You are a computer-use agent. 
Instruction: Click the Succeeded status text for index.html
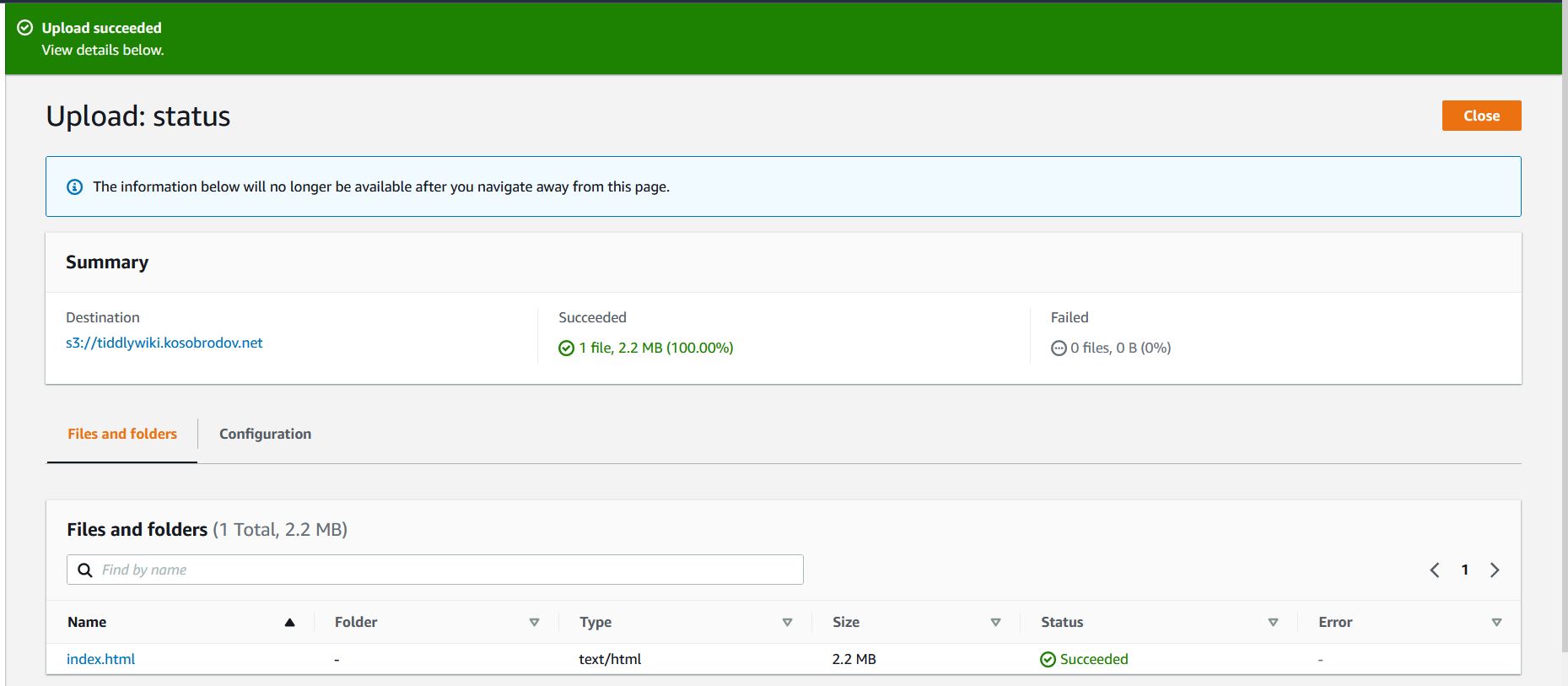pos(1094,659)
